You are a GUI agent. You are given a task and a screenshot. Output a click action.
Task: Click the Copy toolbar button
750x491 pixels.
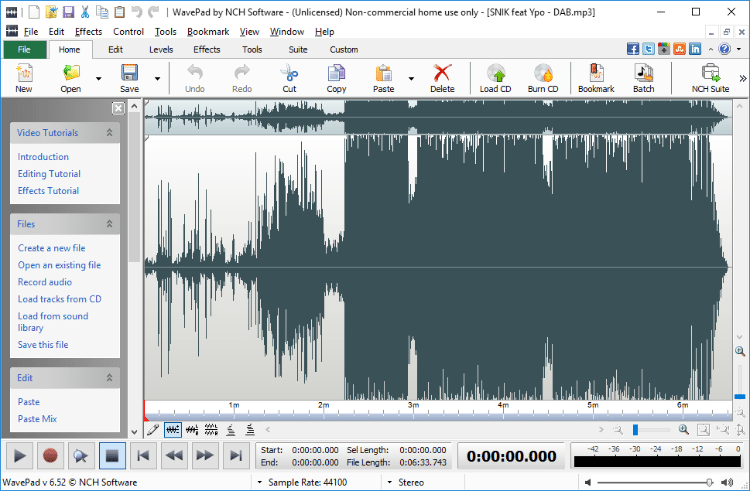336,78
